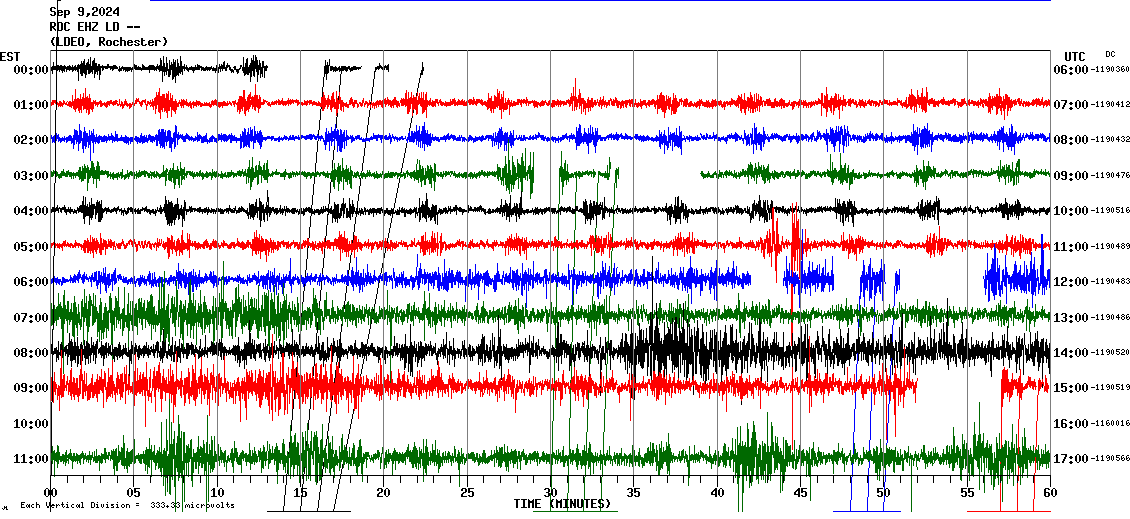Click the (LDEO, Rochester) location text
The image size is (1130, 519).
click(x=109, y=41)
